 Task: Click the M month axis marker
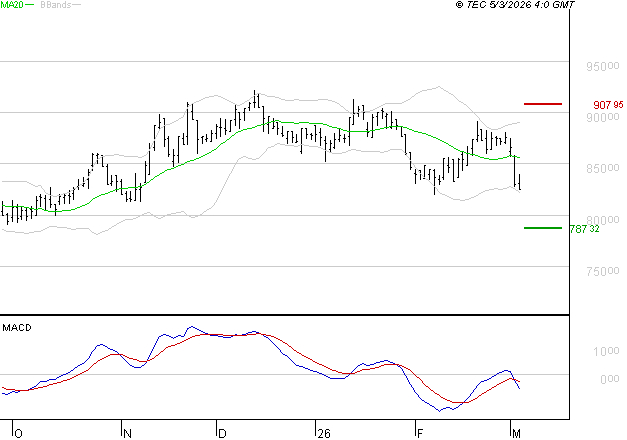click(516, 434)
